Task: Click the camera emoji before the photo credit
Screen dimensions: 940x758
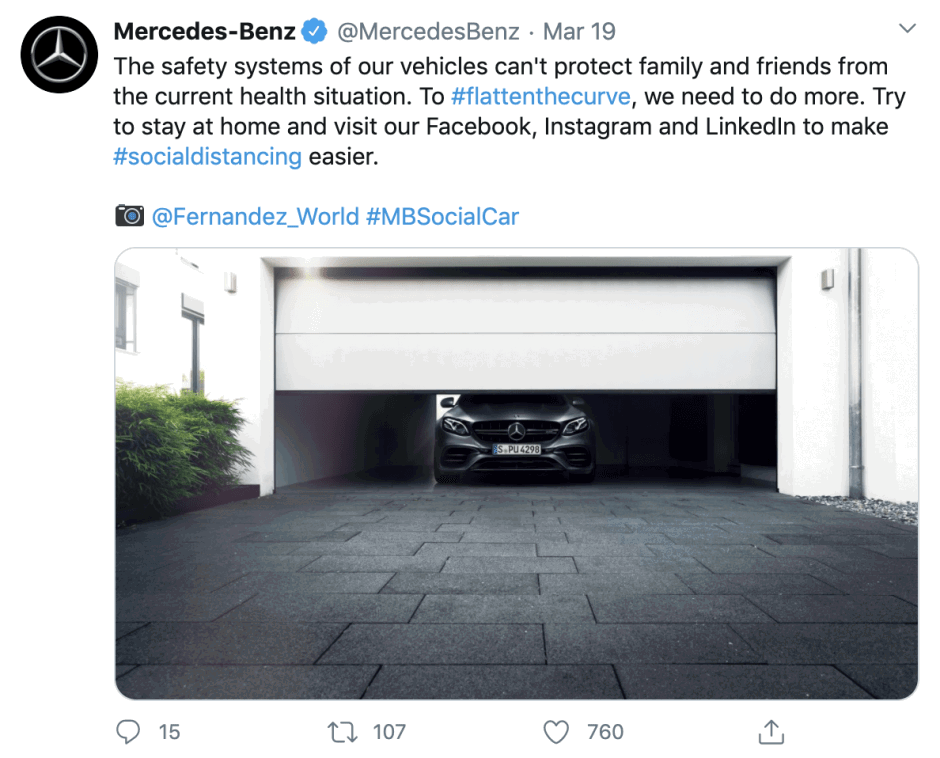Action: point(129,215)
